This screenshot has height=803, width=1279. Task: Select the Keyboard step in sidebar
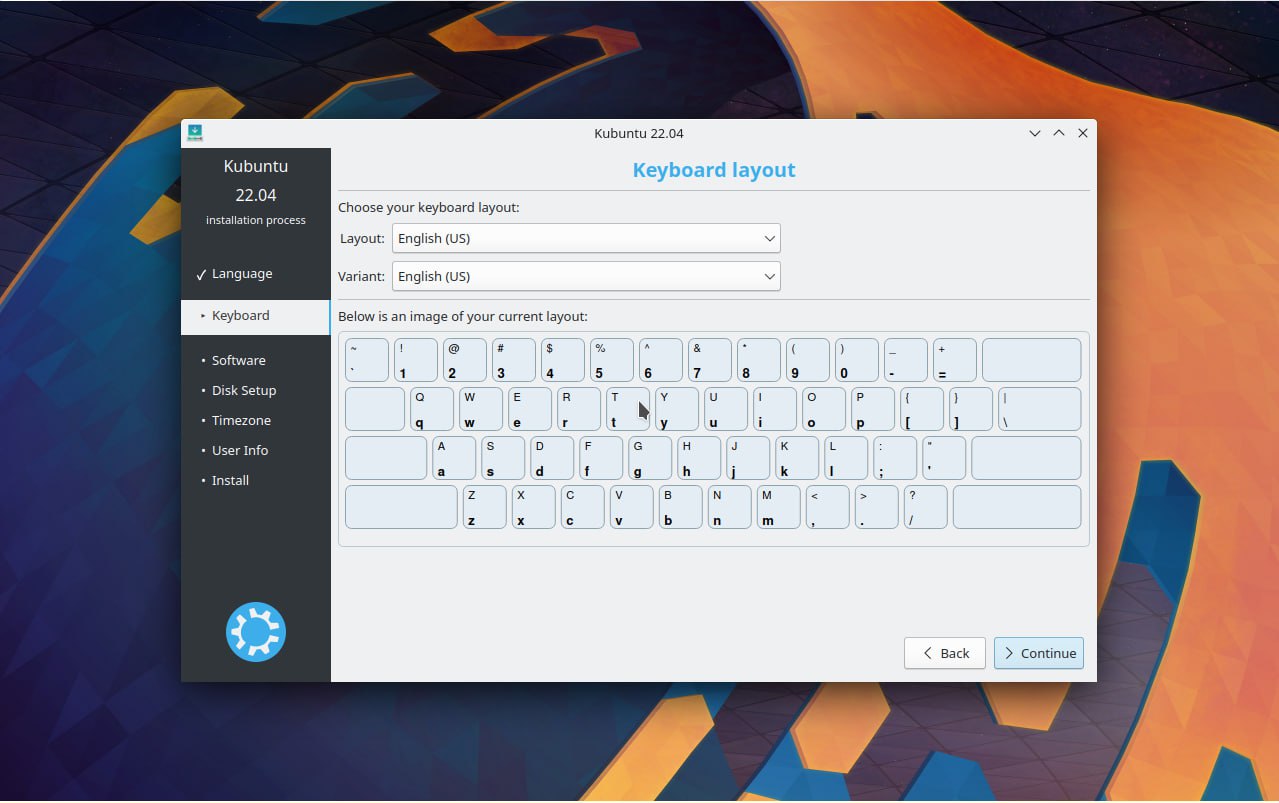coord(255,315)
